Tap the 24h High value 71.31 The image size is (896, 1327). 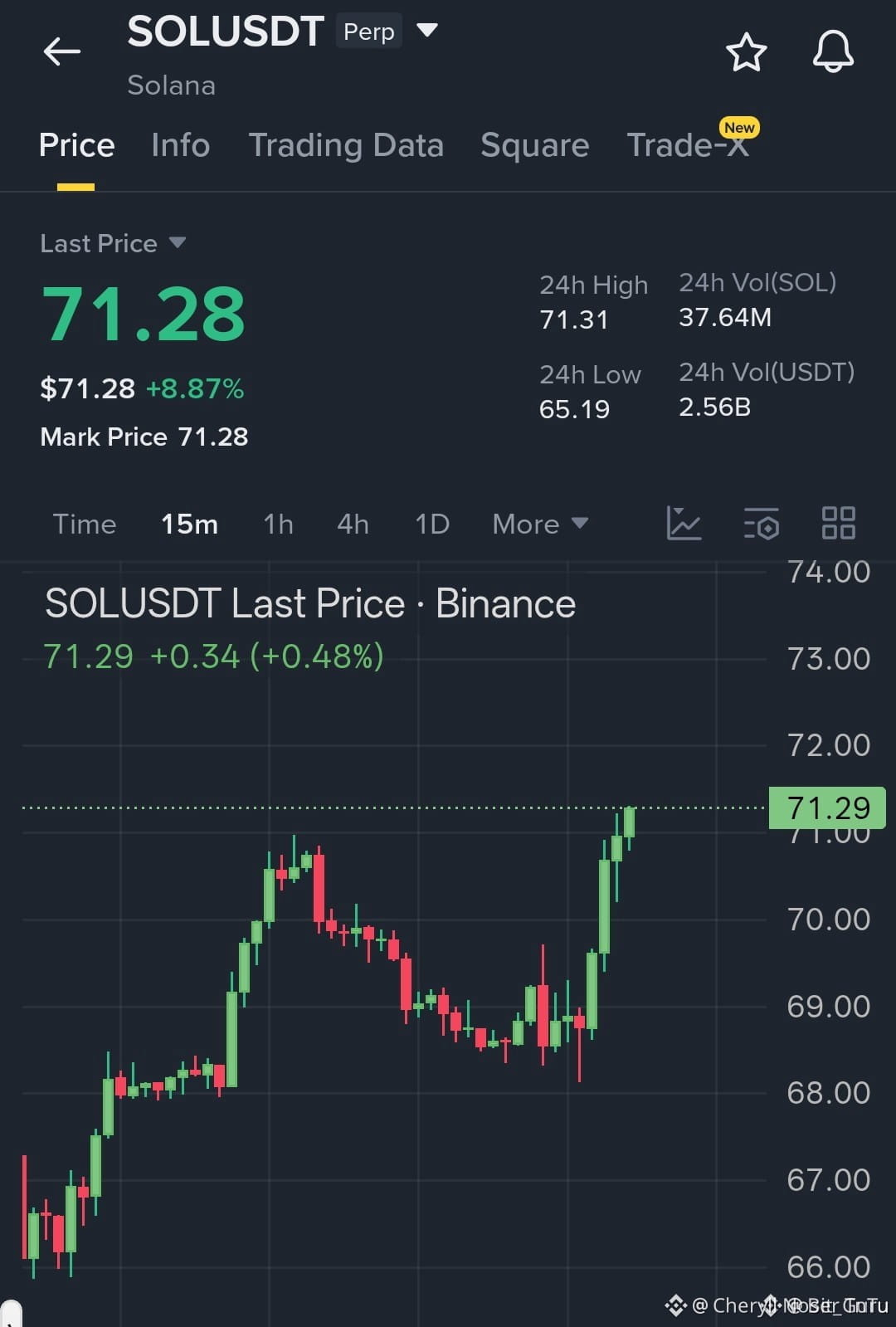point(574,320)
